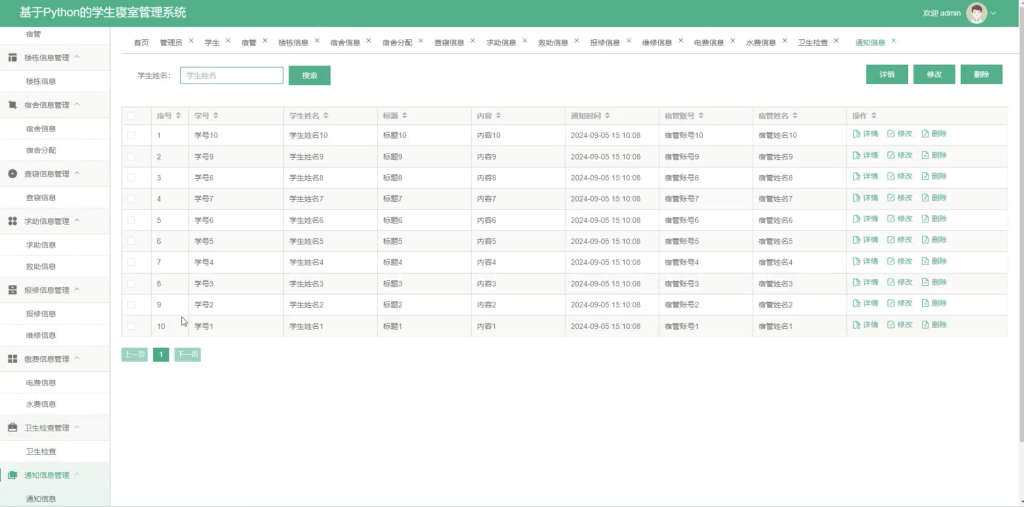The width and height of the screenshot is (1024, 507).
Task: Open 详情 icon for row 学号6
Action: point(857,219)
